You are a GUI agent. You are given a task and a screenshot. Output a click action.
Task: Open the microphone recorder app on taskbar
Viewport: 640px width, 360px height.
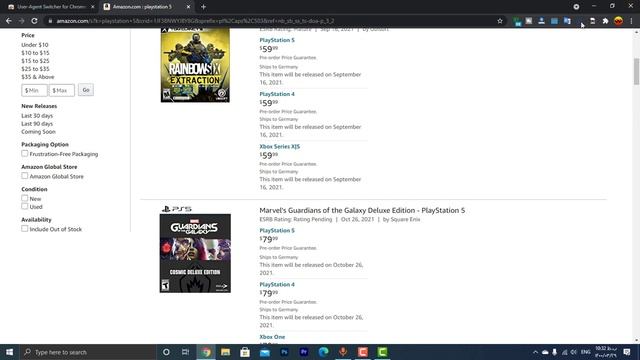pos(343,352)
